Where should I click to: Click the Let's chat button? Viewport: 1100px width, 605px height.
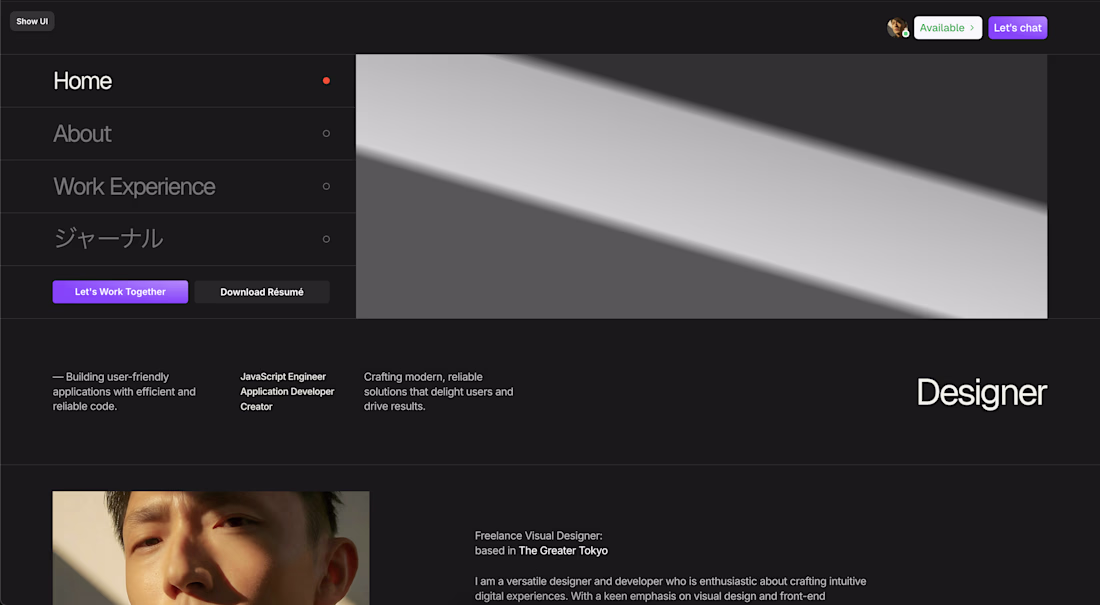point(1017,28)
